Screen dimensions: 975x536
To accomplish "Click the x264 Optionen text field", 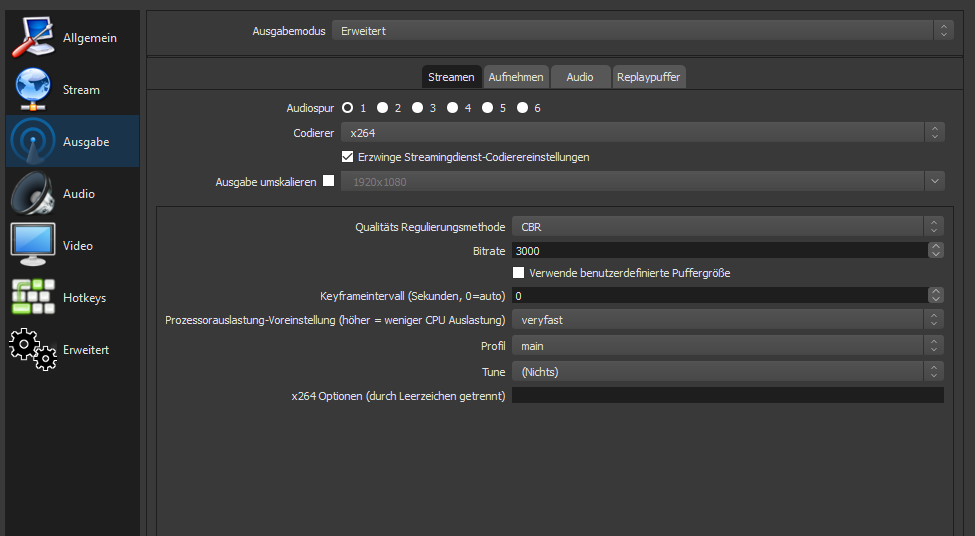I will coord(727,395).
